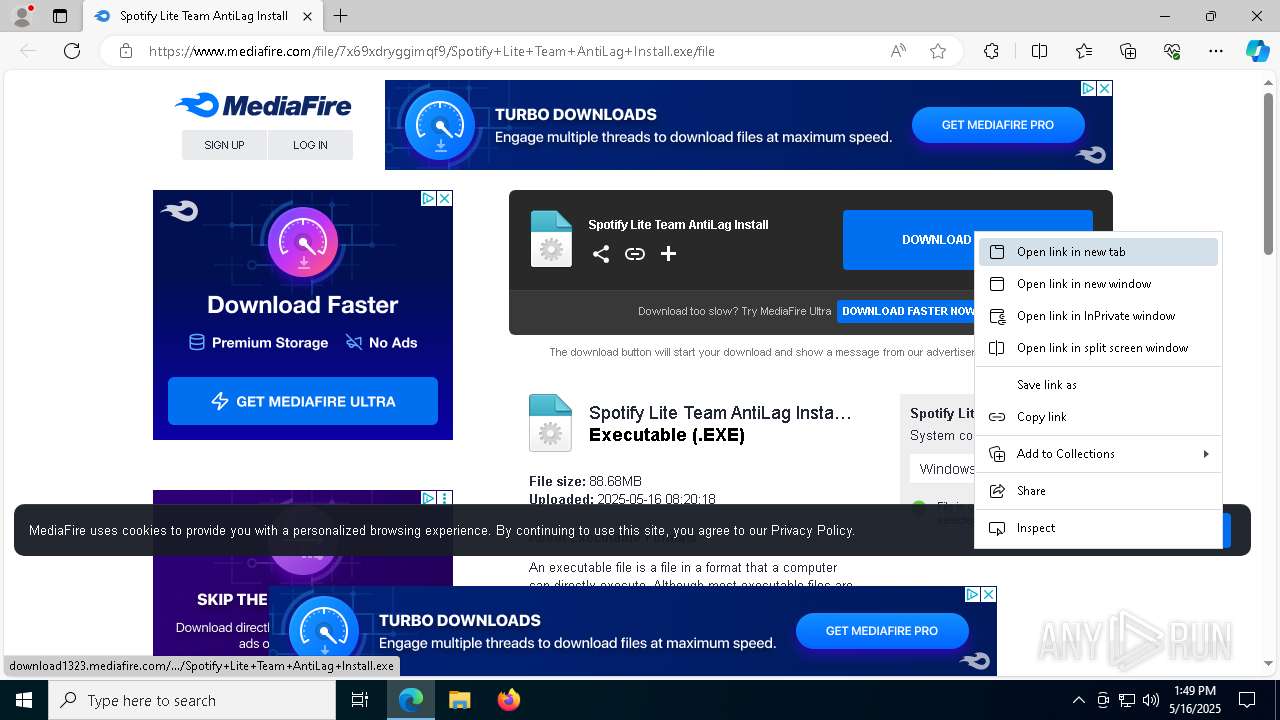Select Open link in InPrivate window

pyautogui.click(x=1098, y=316)
